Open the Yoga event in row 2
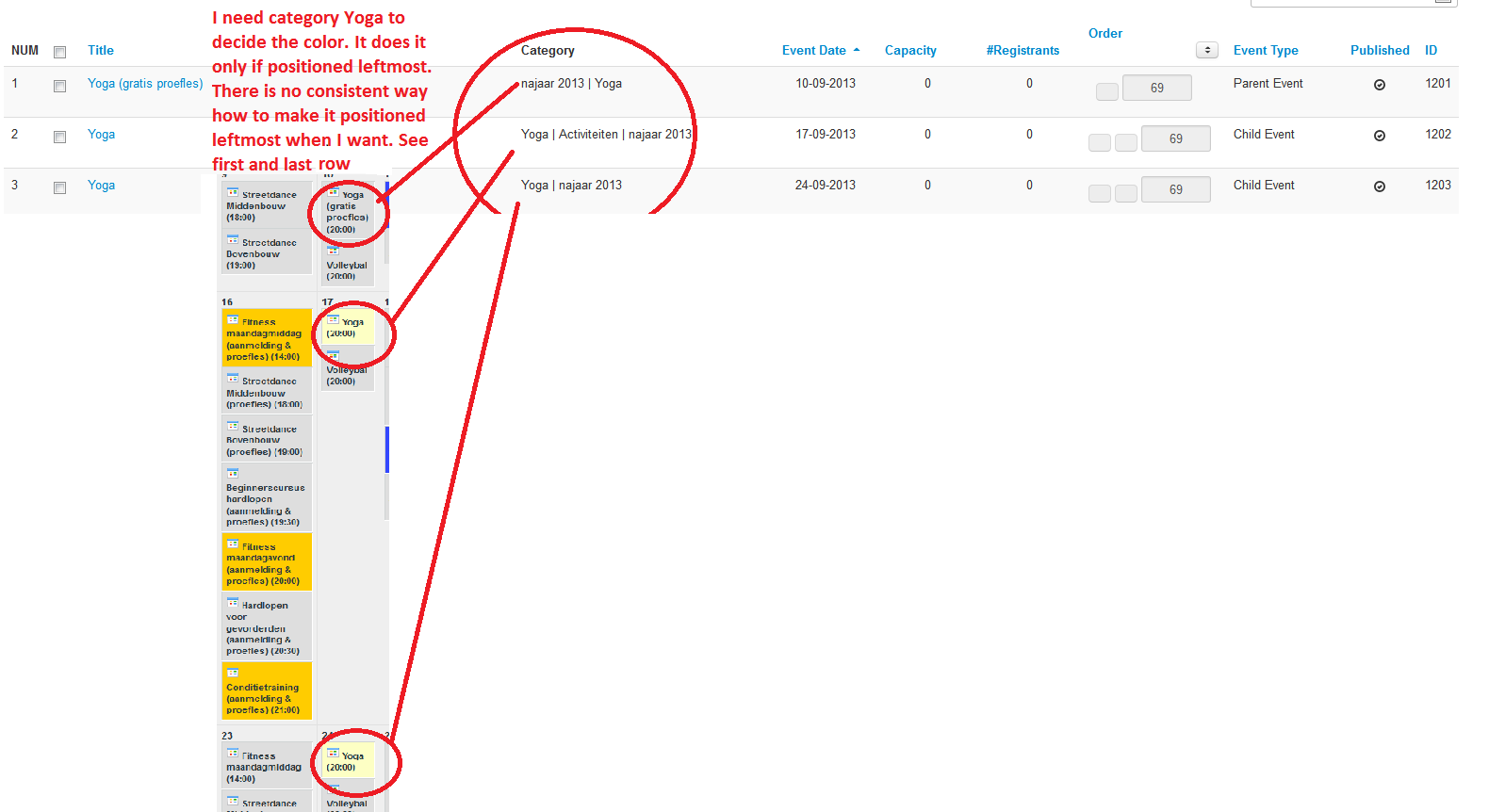This screenshot has width=1489, height=812. 101,135
